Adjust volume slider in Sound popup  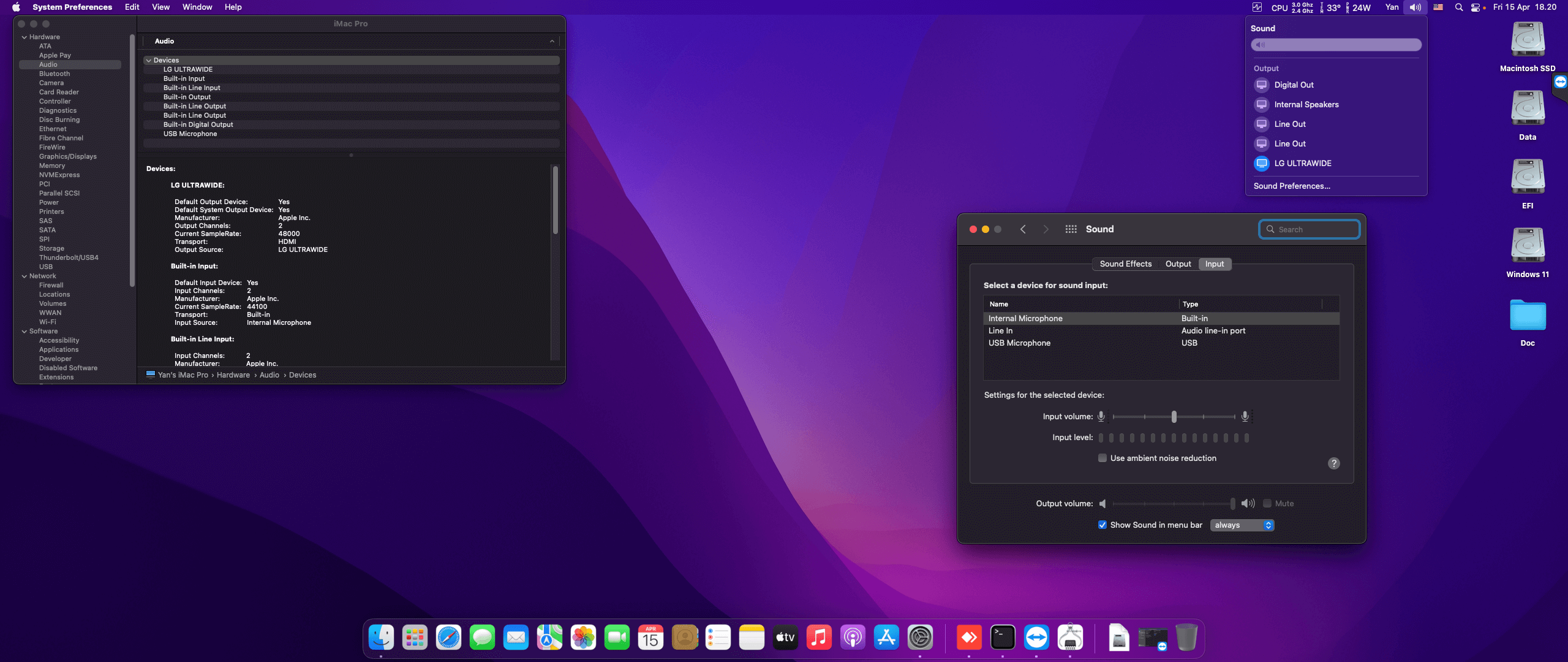(1336, 45)
